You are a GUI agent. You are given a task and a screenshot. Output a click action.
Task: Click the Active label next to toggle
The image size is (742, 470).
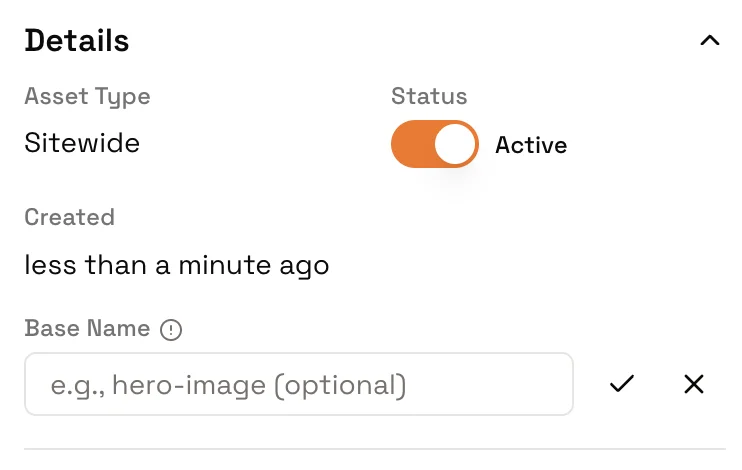click(531, 145)
